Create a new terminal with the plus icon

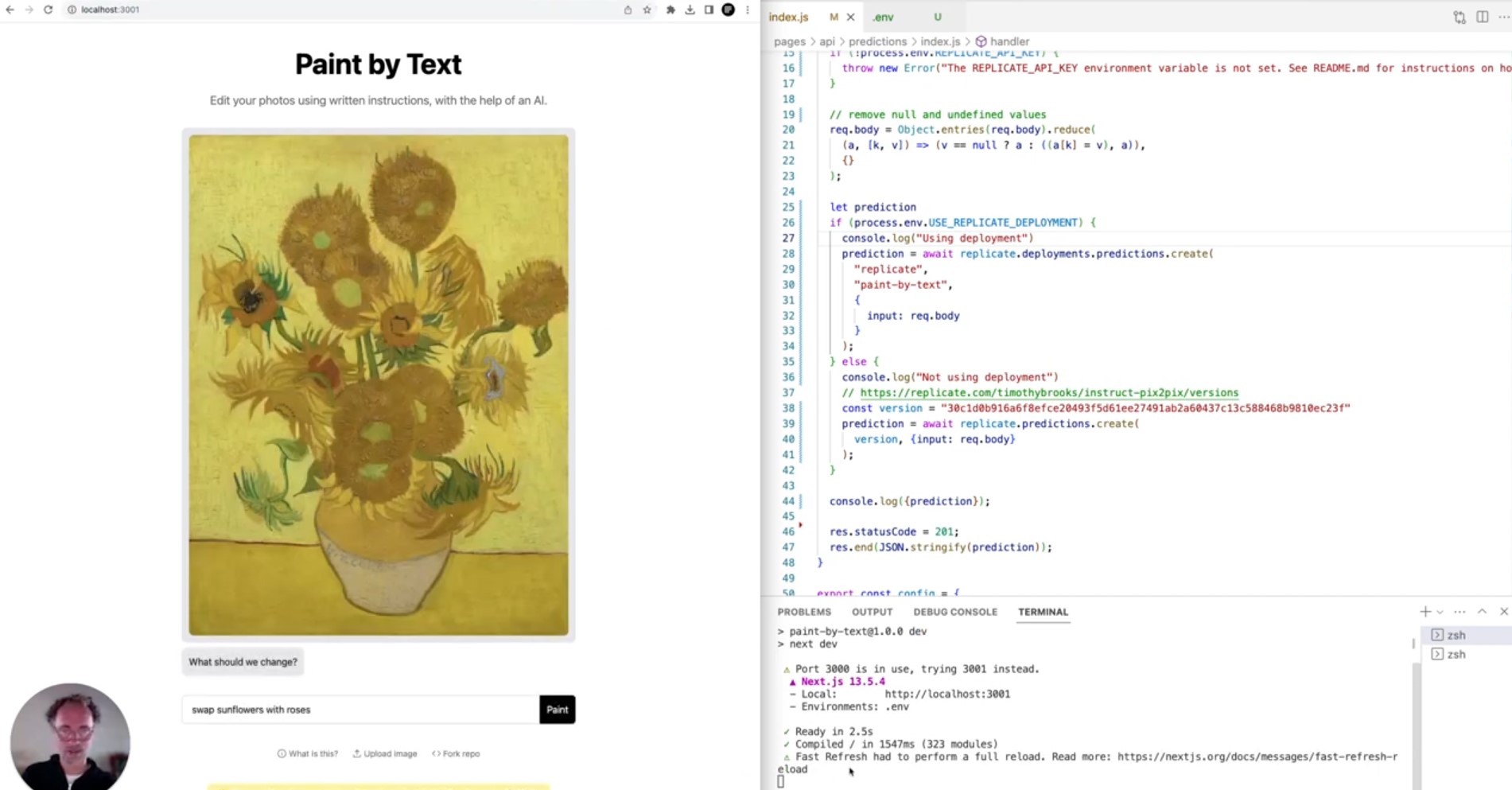1425,612
